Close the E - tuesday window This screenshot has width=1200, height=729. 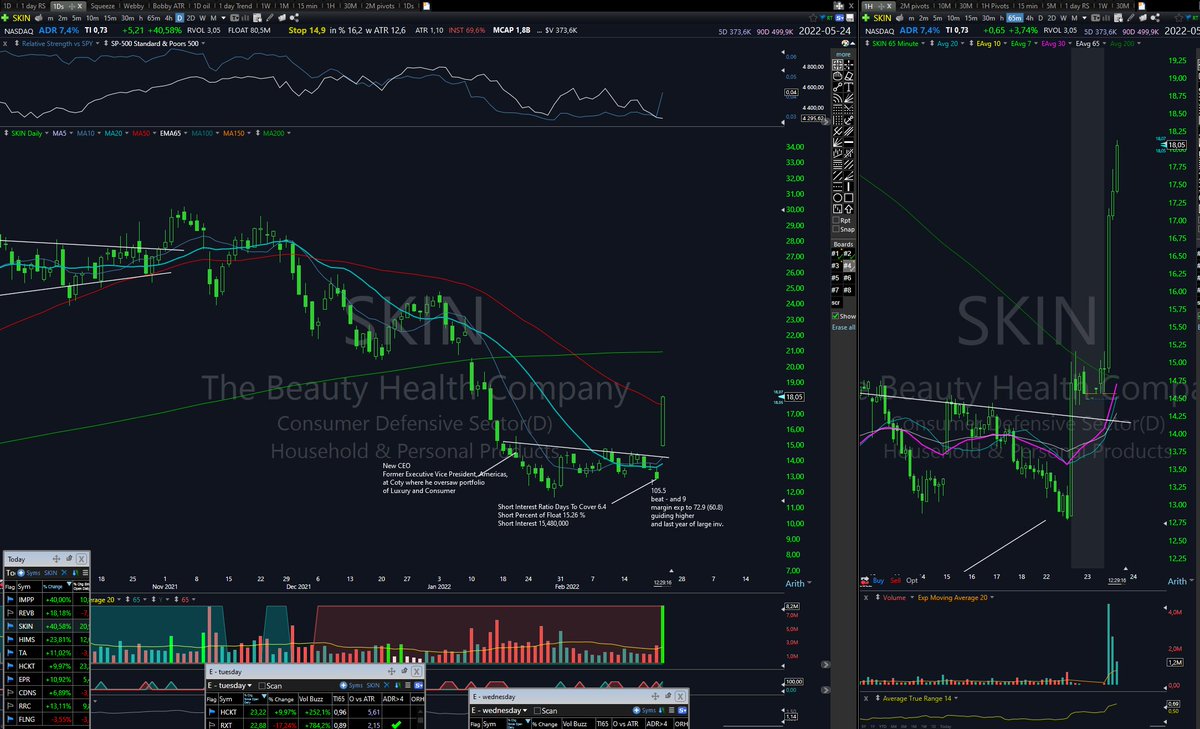pyautogui.click(x=416, y=671)
